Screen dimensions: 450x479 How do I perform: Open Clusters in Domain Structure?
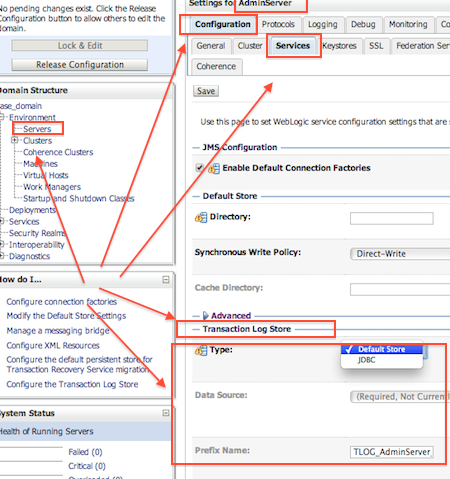tap(38, 141)
